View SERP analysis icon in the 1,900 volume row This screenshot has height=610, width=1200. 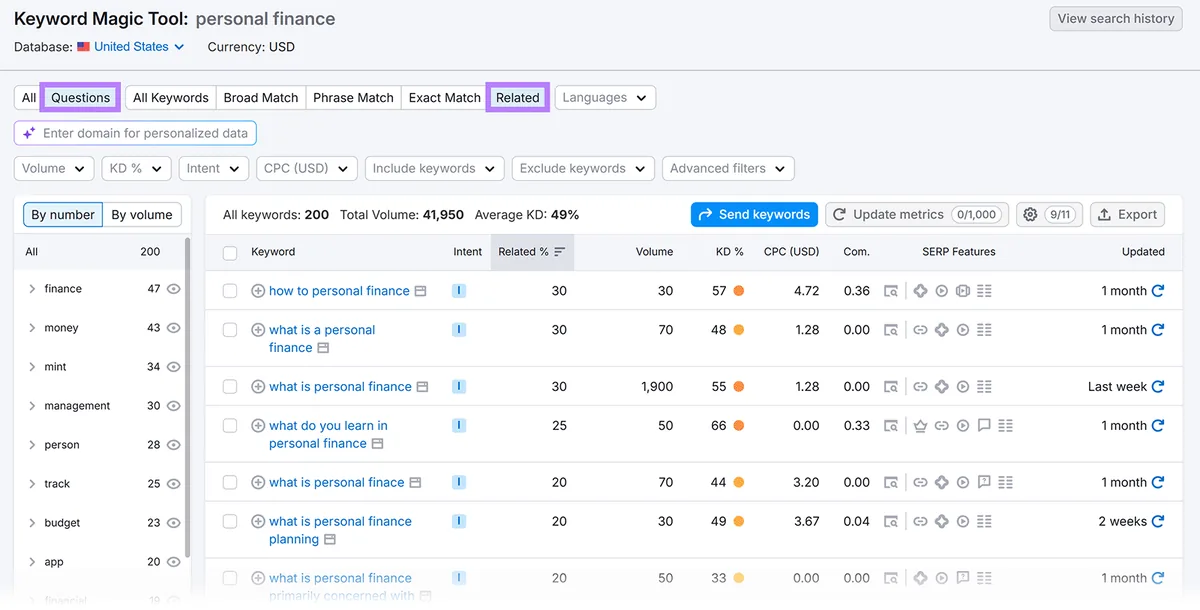pos(891,387)
